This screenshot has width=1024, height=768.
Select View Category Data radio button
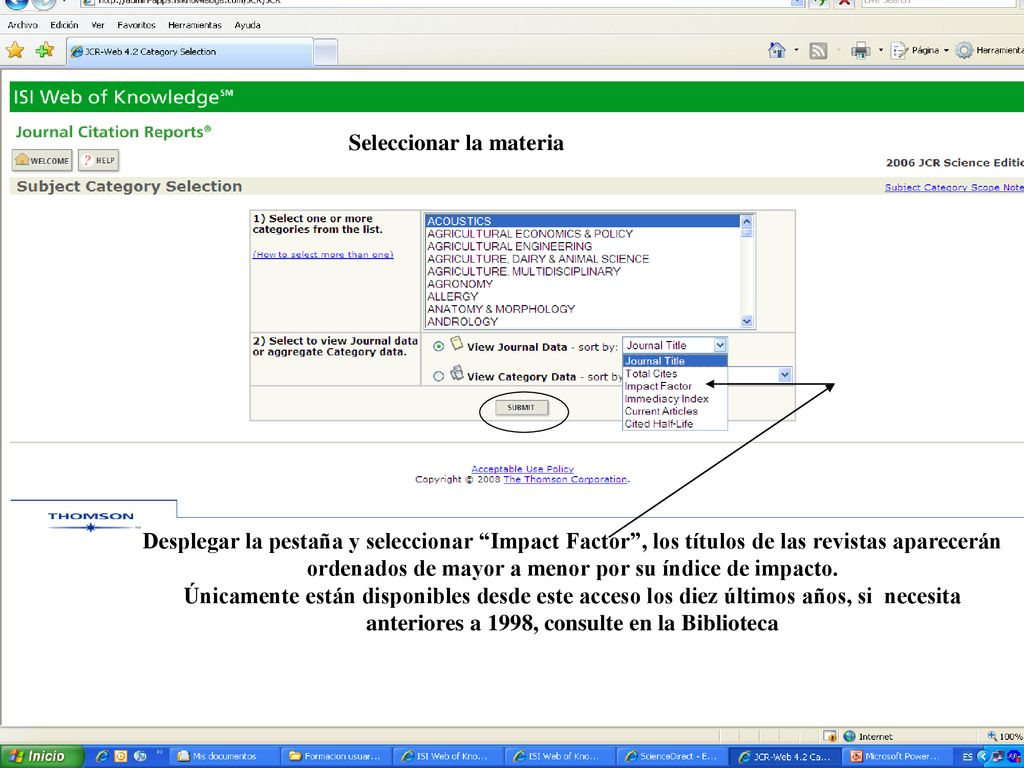[x=438, y=376]
